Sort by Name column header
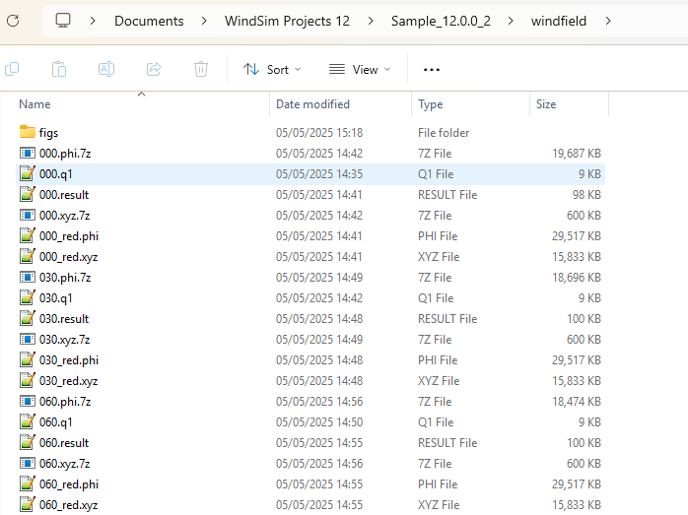The image size is (688, 515). (35, 104)
